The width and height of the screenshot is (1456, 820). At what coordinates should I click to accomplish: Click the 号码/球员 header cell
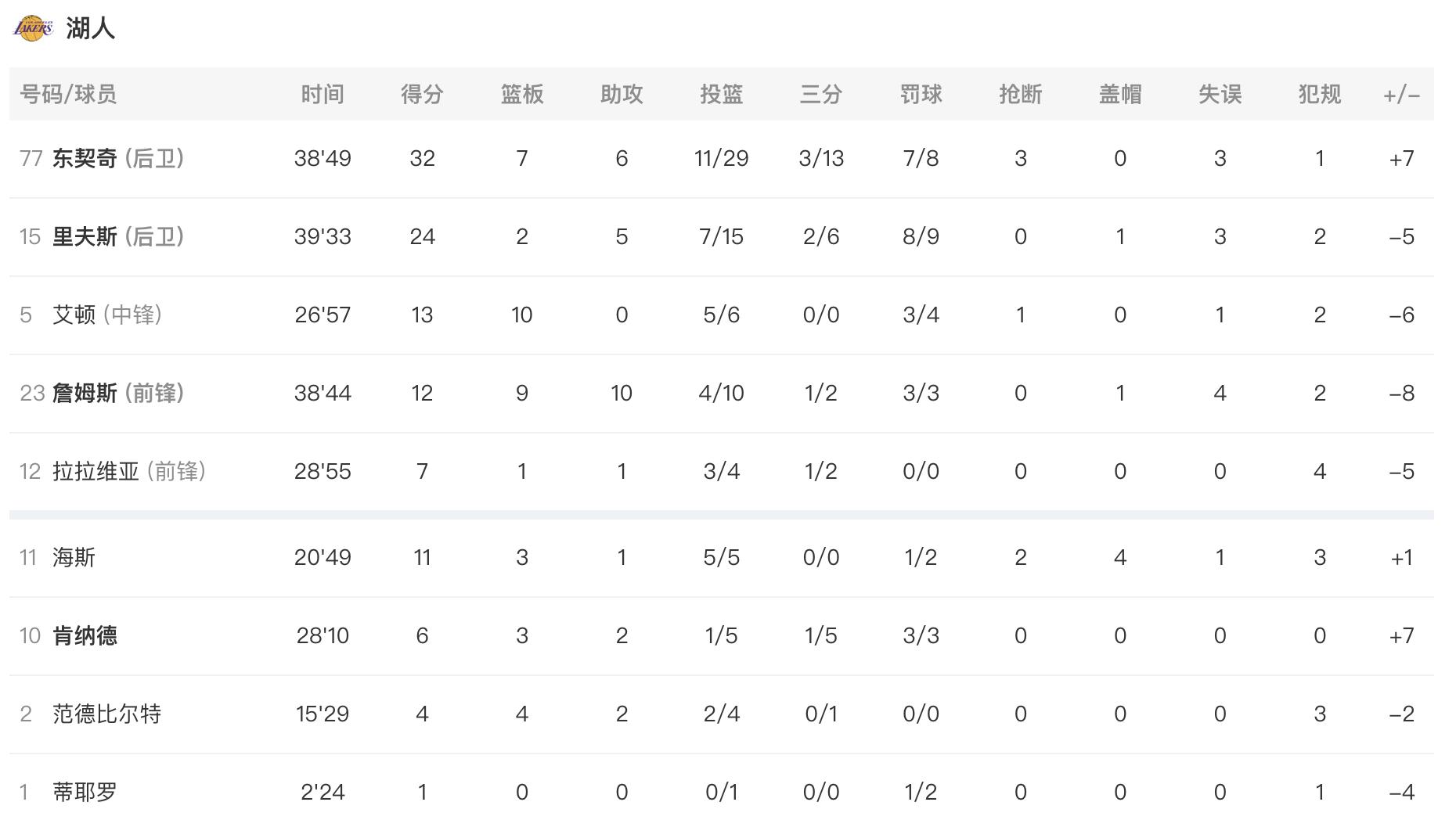[68, 94]
